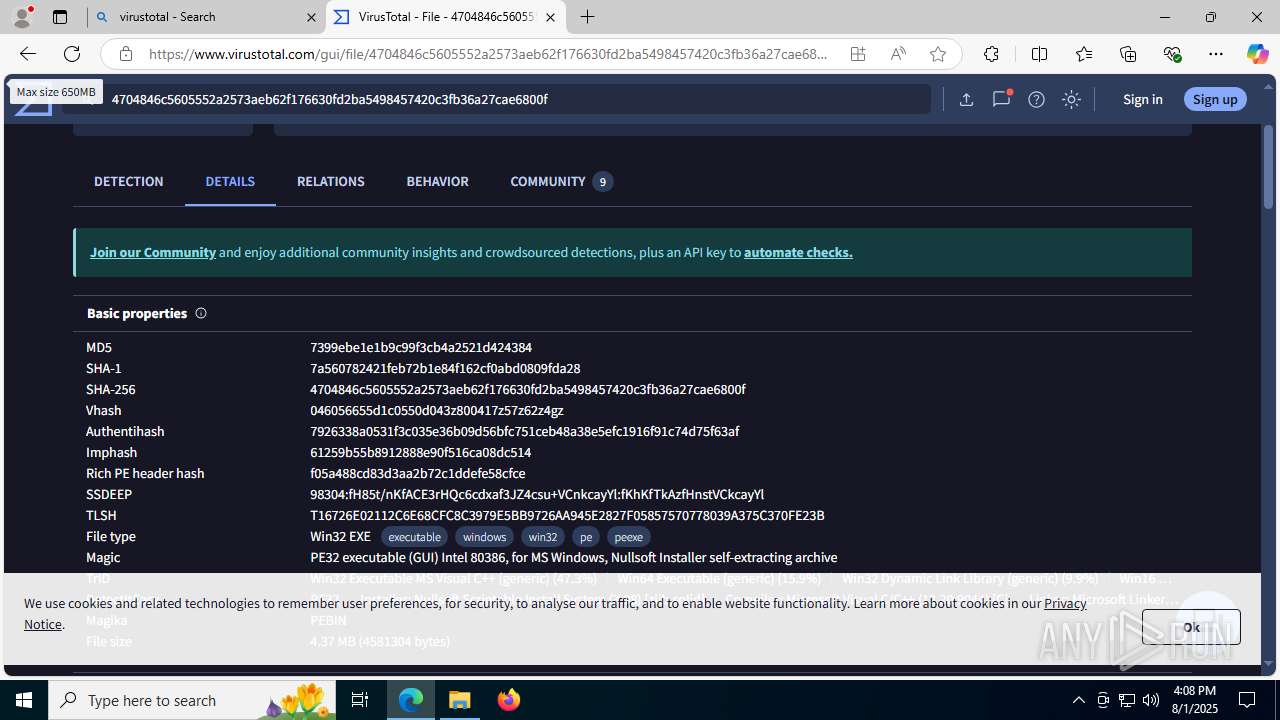
Task: Open Tab actions menu icon
Action: tap(60, 17)
